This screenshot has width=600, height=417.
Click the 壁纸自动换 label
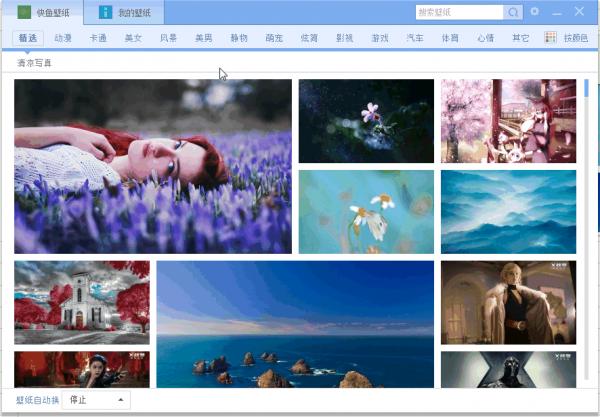point(36,400)
